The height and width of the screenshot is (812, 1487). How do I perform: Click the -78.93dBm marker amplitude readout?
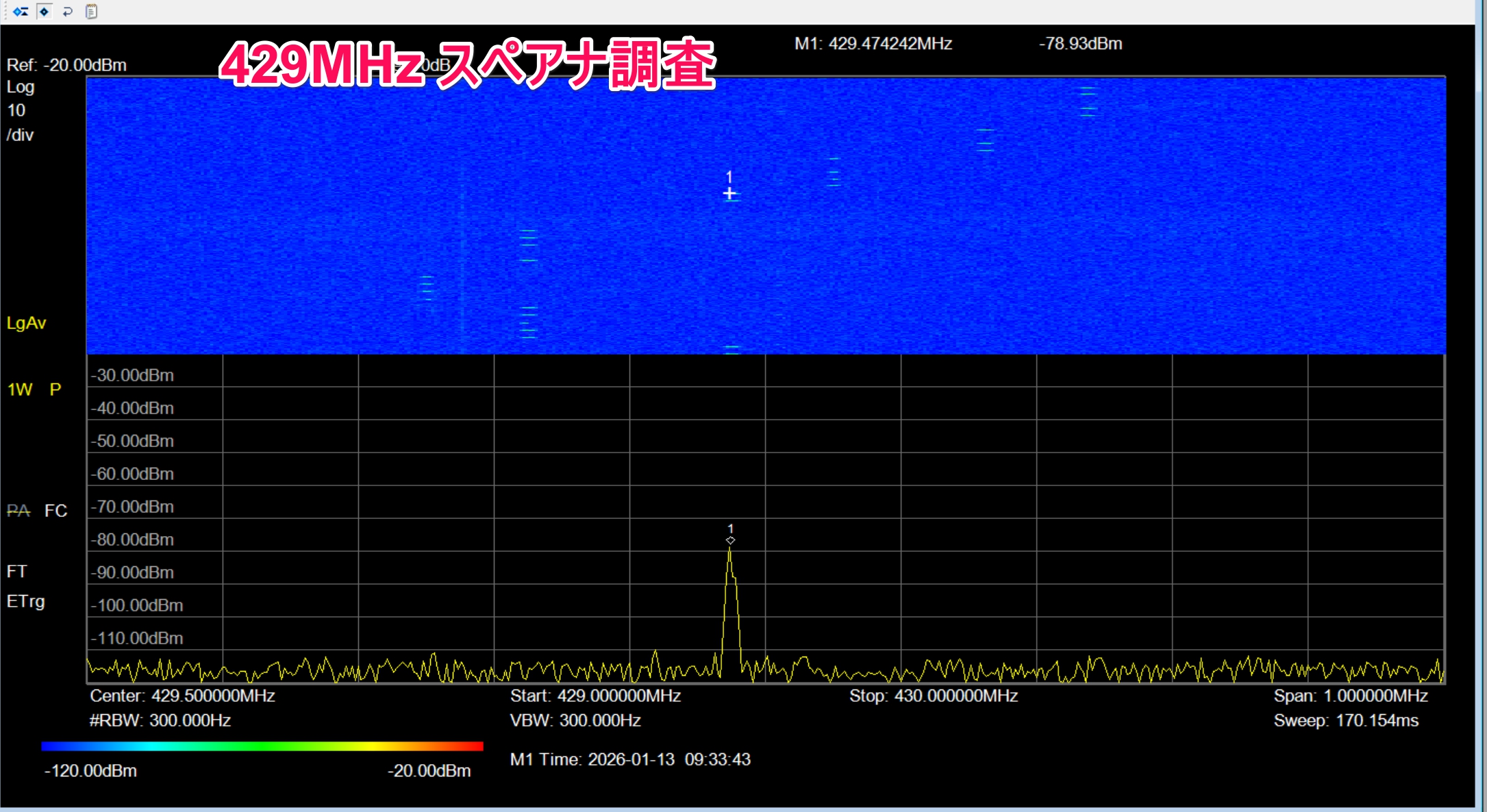tap(1080, 44)
